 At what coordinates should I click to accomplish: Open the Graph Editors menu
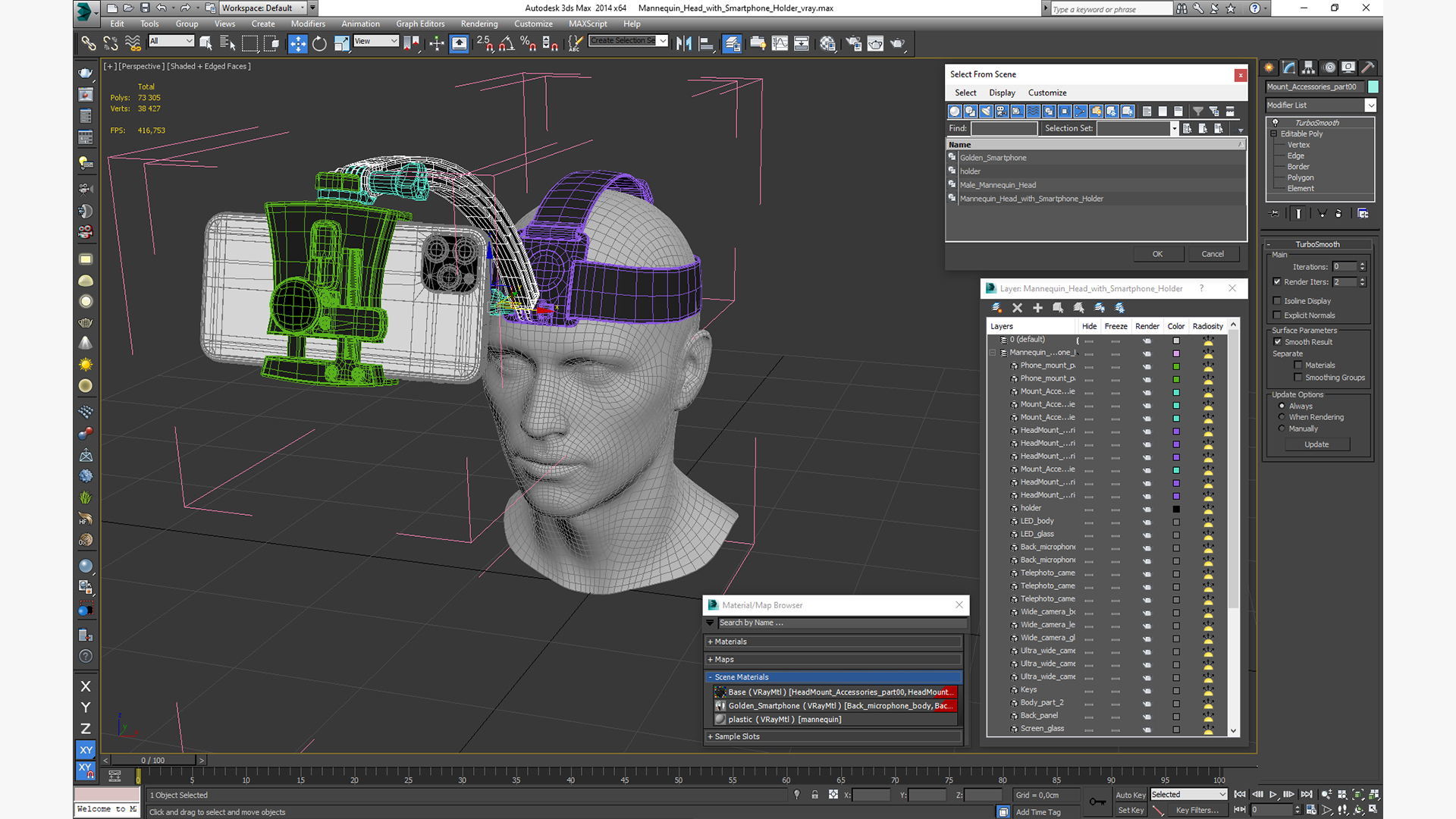click(x=420, y=24)
